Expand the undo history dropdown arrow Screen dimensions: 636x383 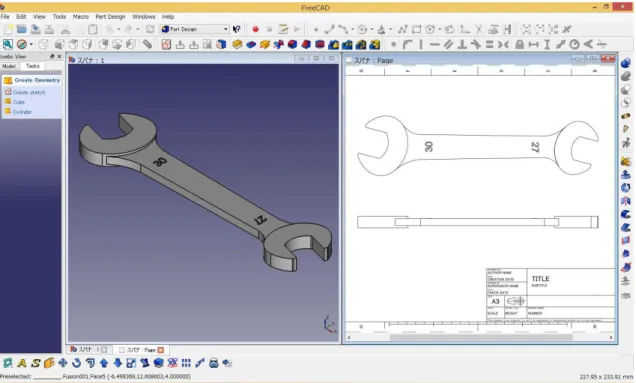(118, 29)
